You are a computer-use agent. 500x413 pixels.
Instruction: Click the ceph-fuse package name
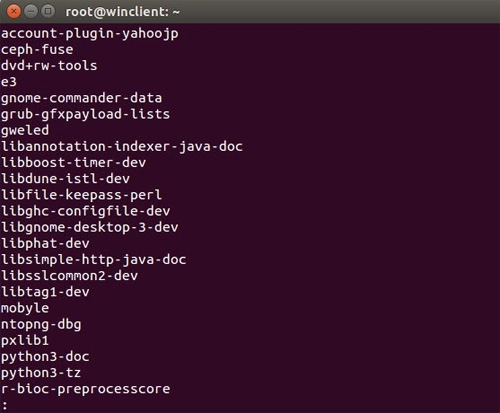37,50
